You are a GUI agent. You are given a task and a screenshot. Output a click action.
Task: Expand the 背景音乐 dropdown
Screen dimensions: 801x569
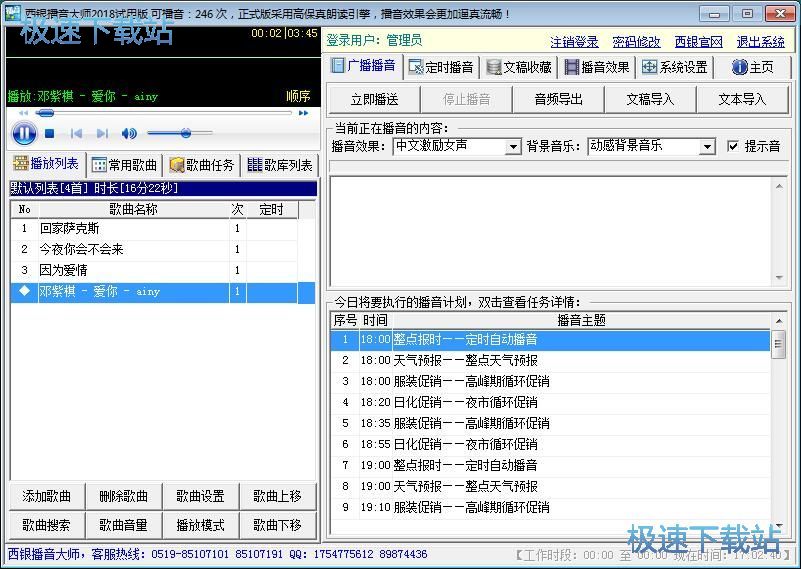coord(707,147)
